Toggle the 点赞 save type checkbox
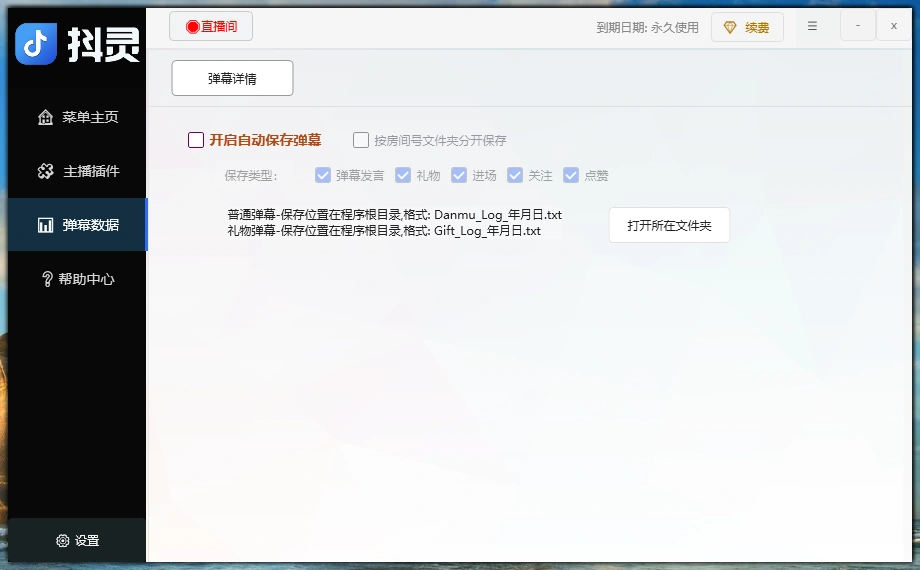 pyautogui.click(x=571, y=175)
